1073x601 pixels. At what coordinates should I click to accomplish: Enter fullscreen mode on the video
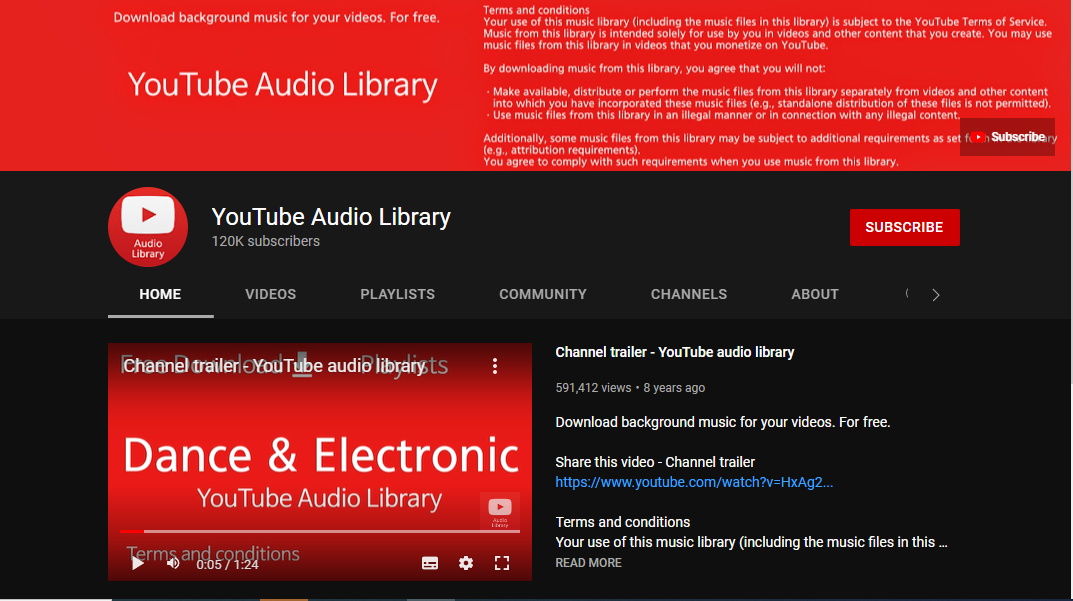502,563
